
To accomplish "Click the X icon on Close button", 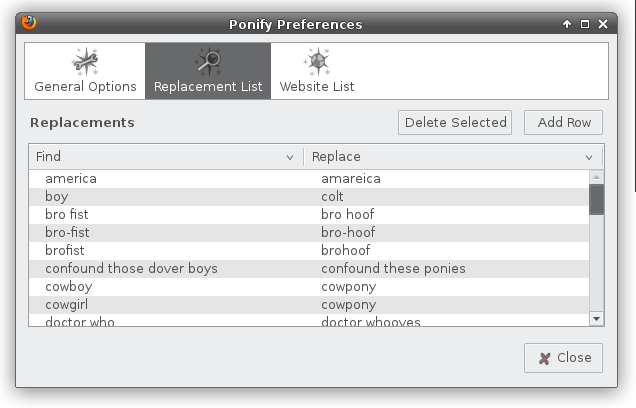I will (x=544, y=358).
